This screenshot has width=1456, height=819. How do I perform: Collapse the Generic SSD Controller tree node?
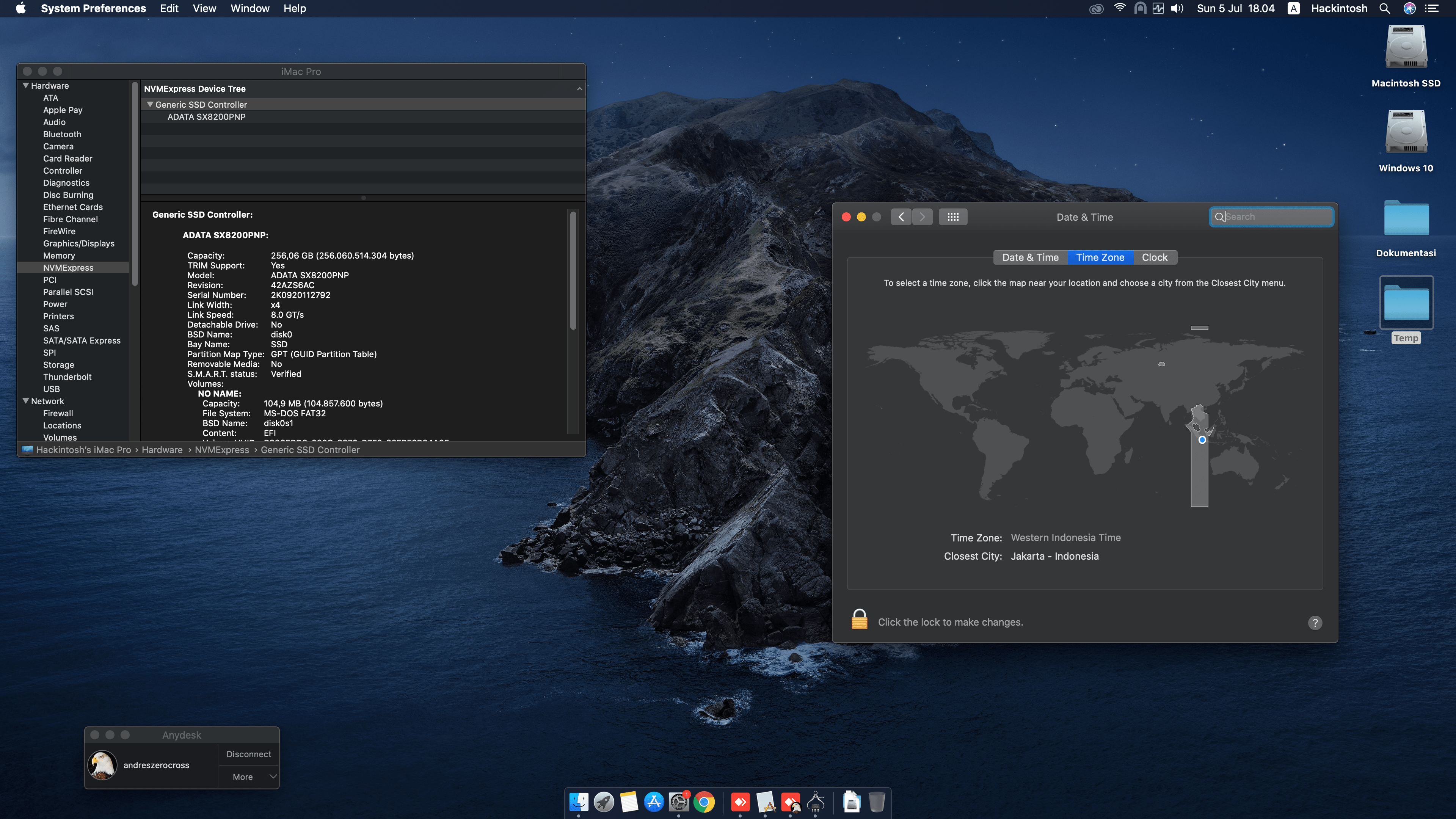pos(151,105)
